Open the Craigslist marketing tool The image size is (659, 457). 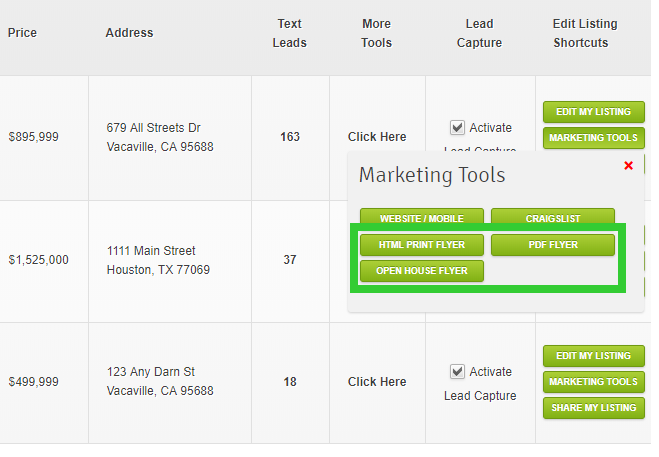[x=553, y=216]
